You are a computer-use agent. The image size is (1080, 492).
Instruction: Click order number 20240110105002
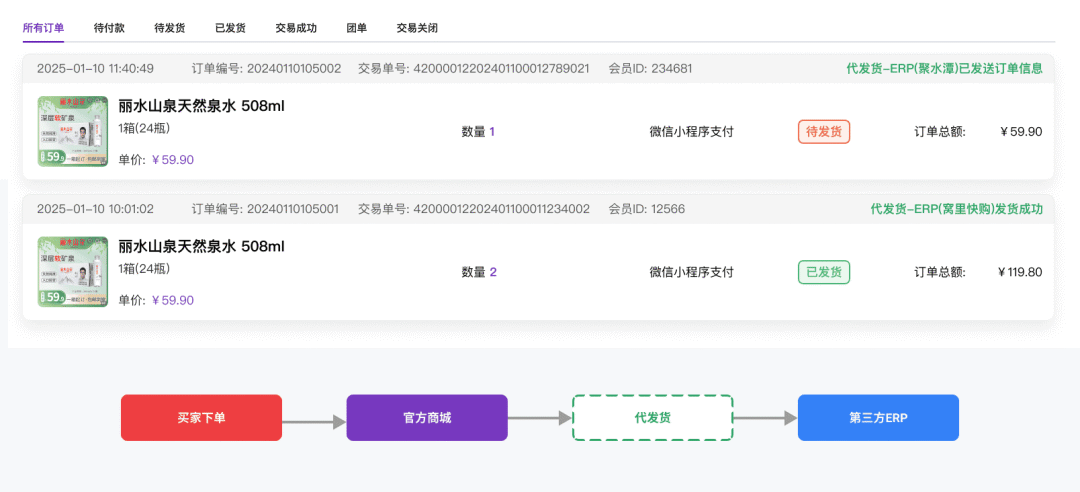[294, 69]
